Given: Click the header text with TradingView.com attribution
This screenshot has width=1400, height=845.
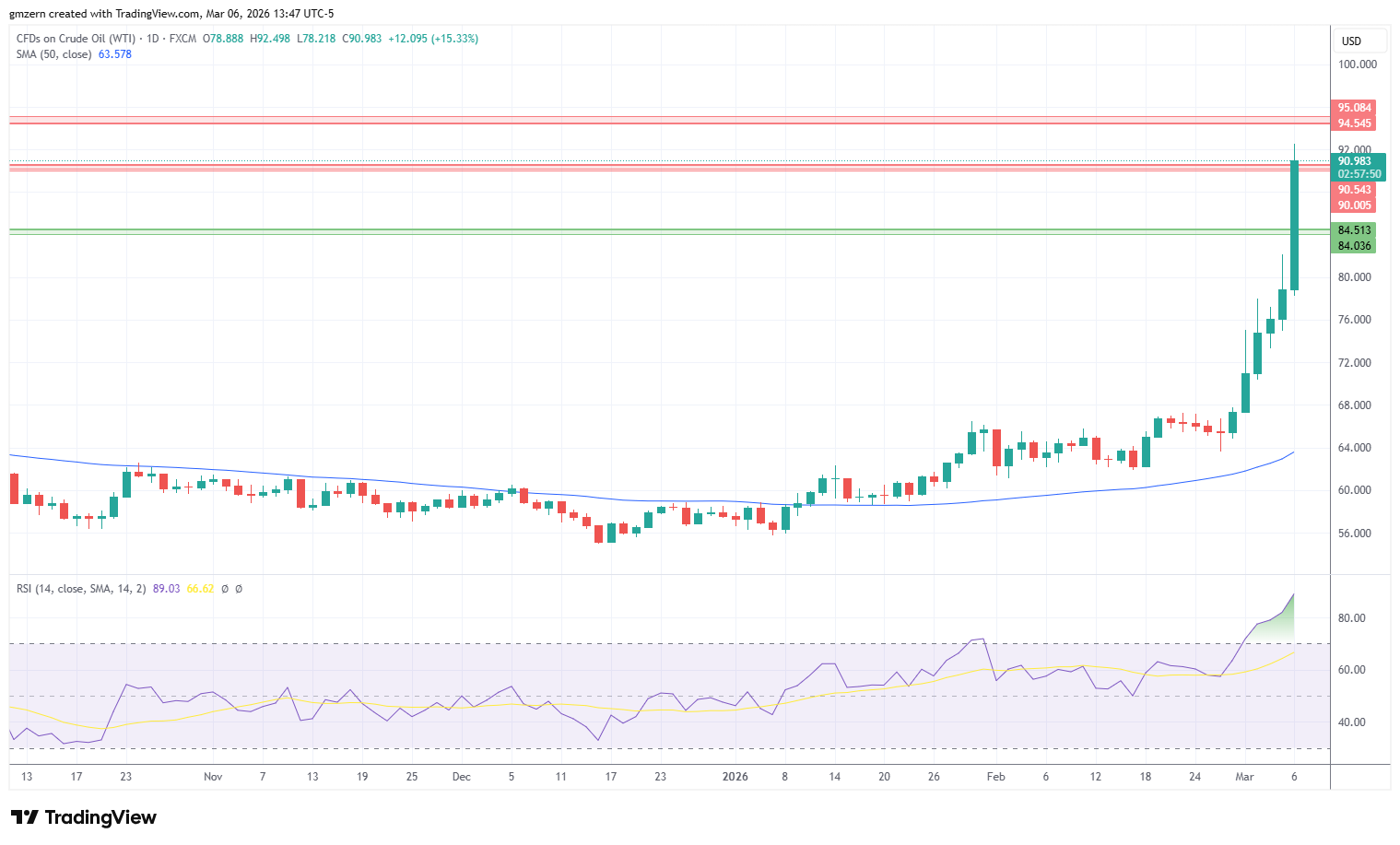Looking at the screenshot, I should [171, 14].
